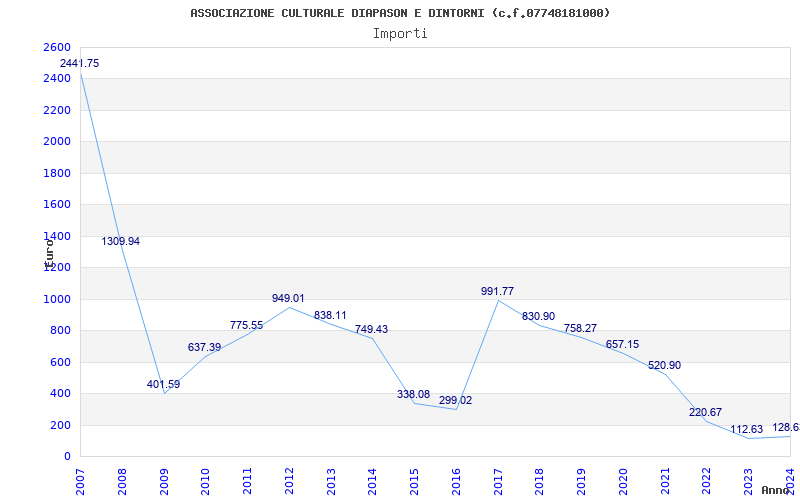This screenshot has height=500, width=800.
Task: Select the y-axis tick 400
Action: (60, 393)
